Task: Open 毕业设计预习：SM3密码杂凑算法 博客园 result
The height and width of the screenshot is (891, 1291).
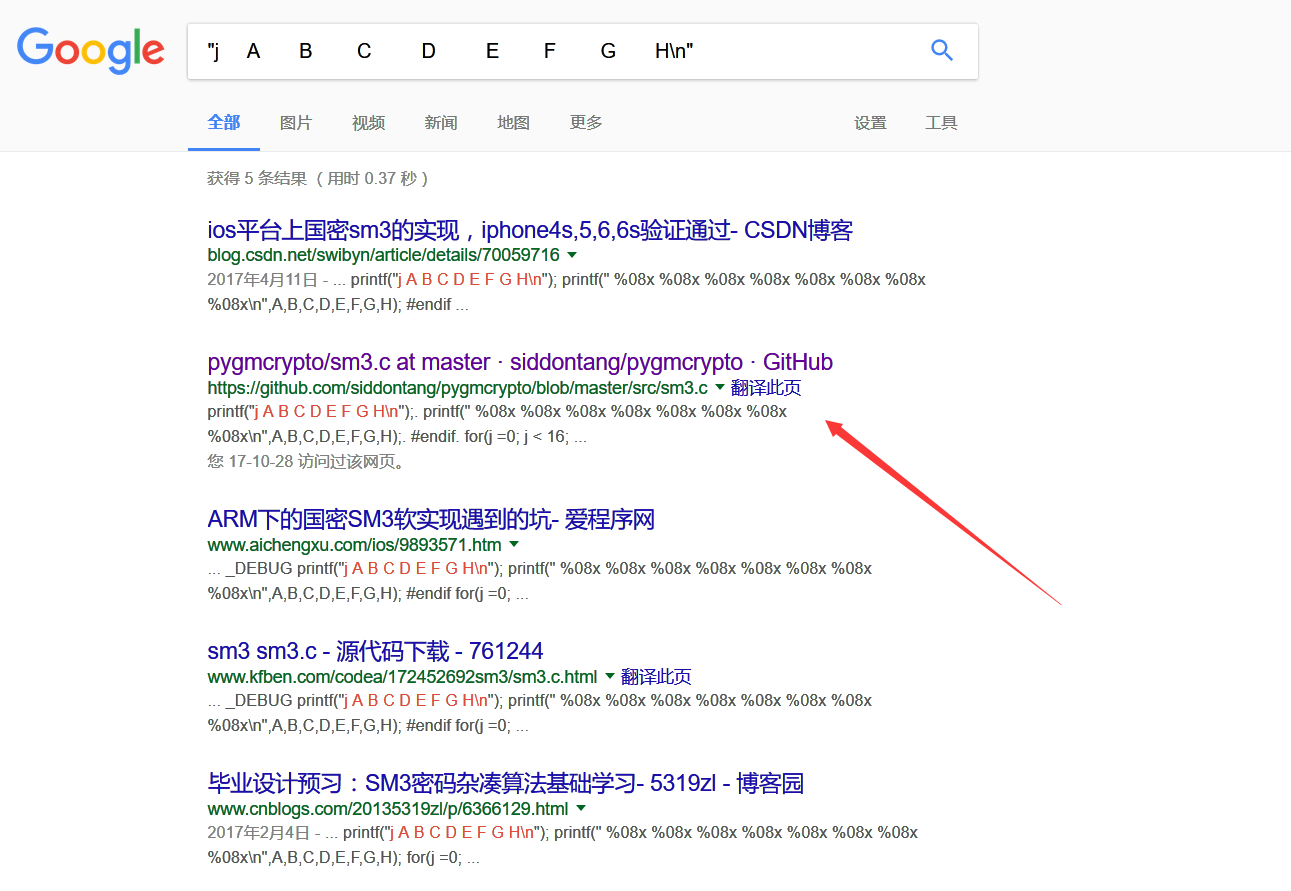Action: pyautogui.click(x=505, y=783)
